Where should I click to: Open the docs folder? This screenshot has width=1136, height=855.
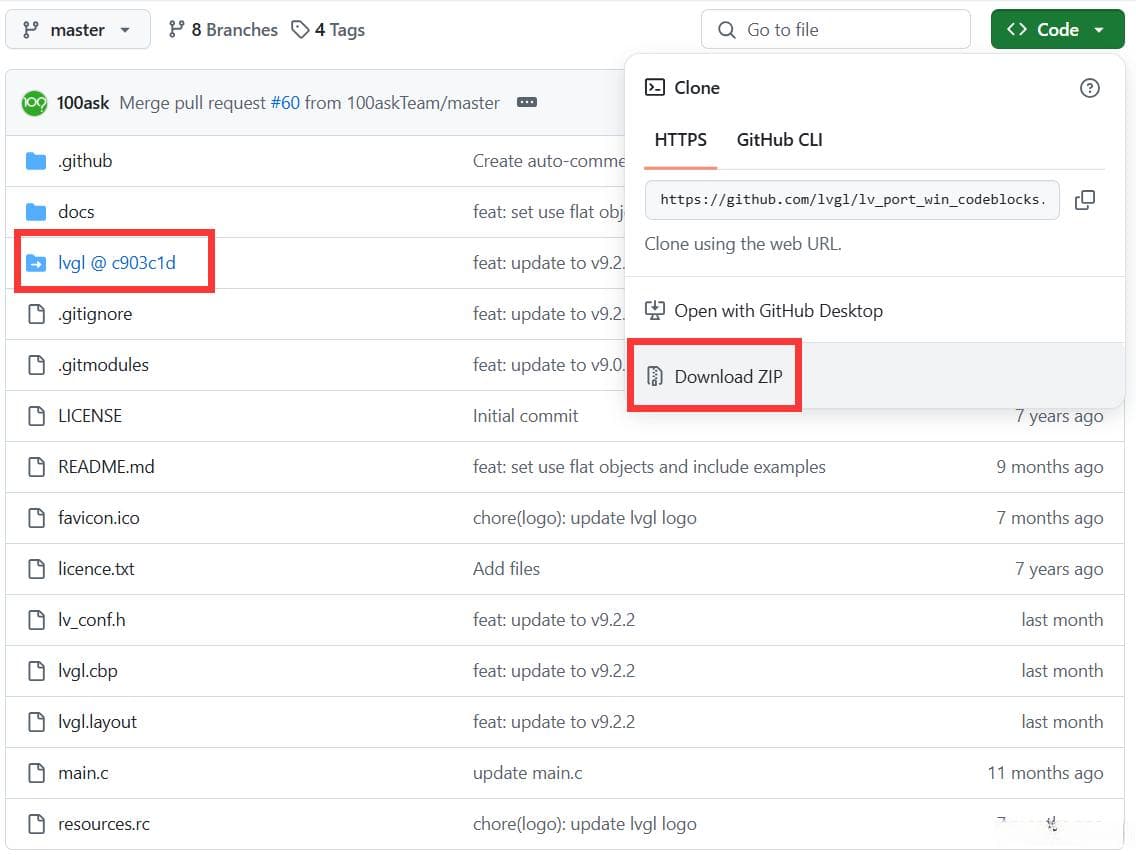[76, 212]
